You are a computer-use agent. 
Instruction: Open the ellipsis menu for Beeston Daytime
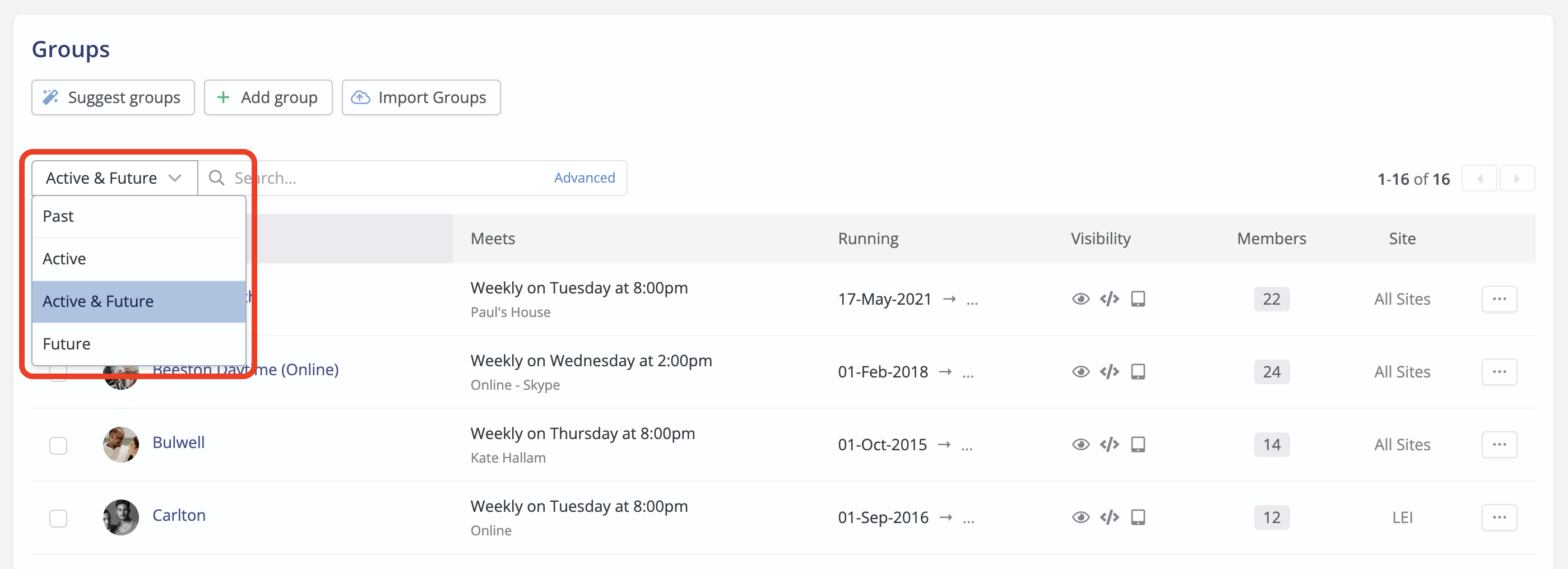pyautogui.click(x=1499, y=371)
